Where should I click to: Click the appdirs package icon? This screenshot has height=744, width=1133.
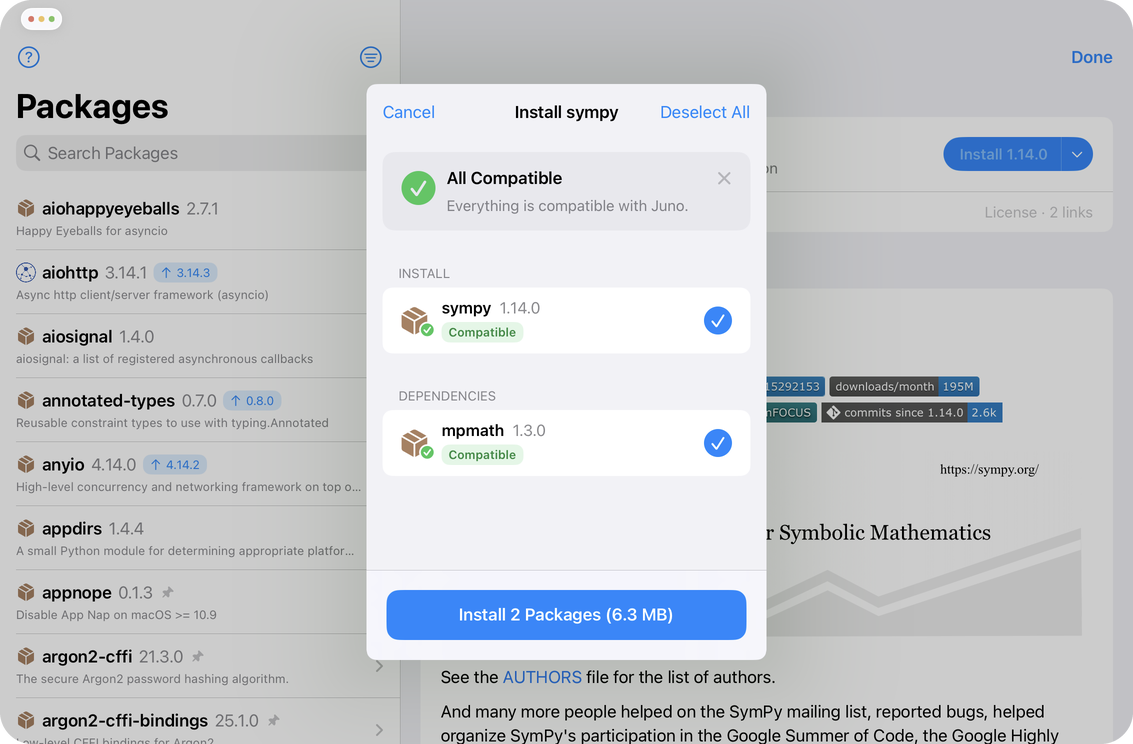point(26,529)
